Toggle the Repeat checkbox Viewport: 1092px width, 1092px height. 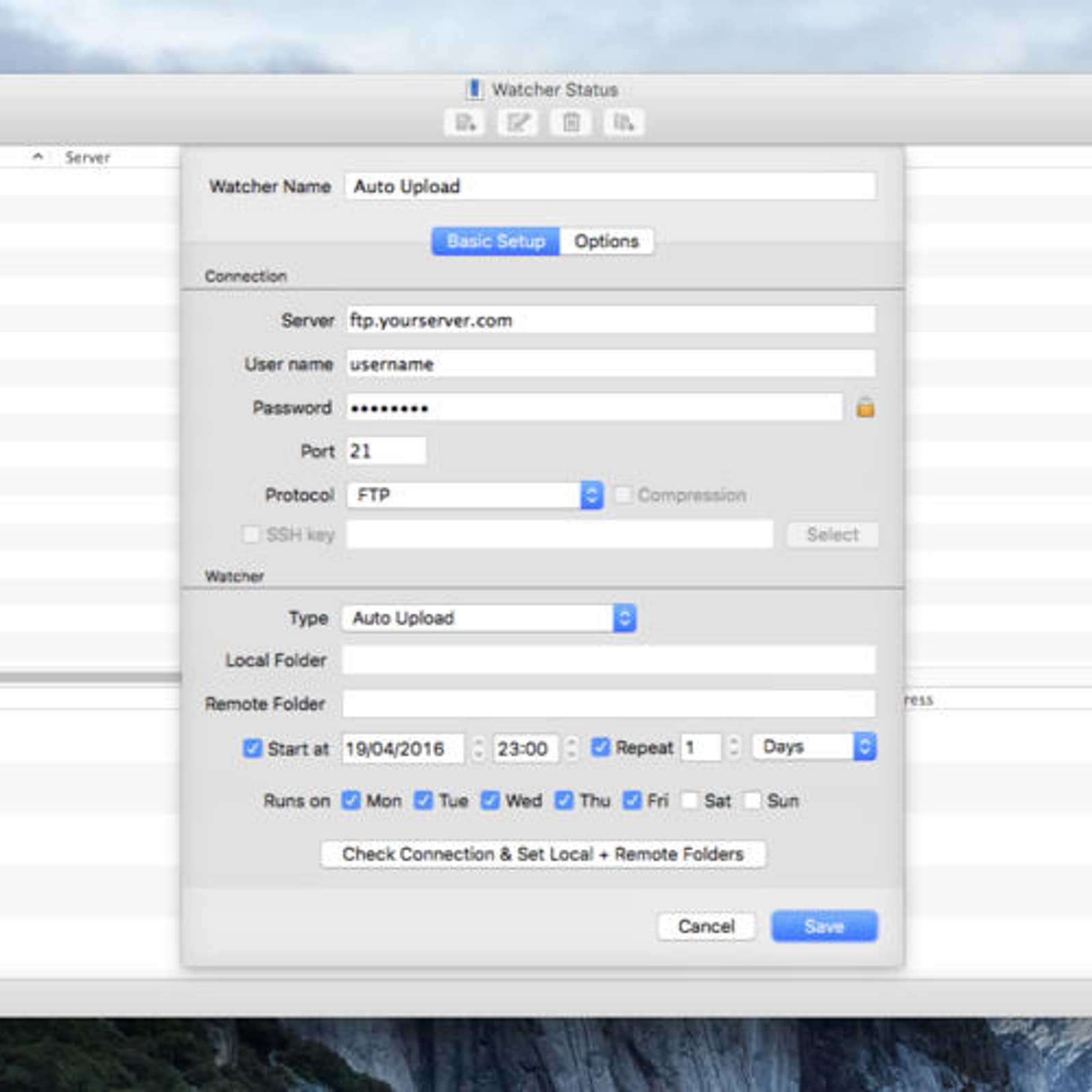(x=601, y=747)
